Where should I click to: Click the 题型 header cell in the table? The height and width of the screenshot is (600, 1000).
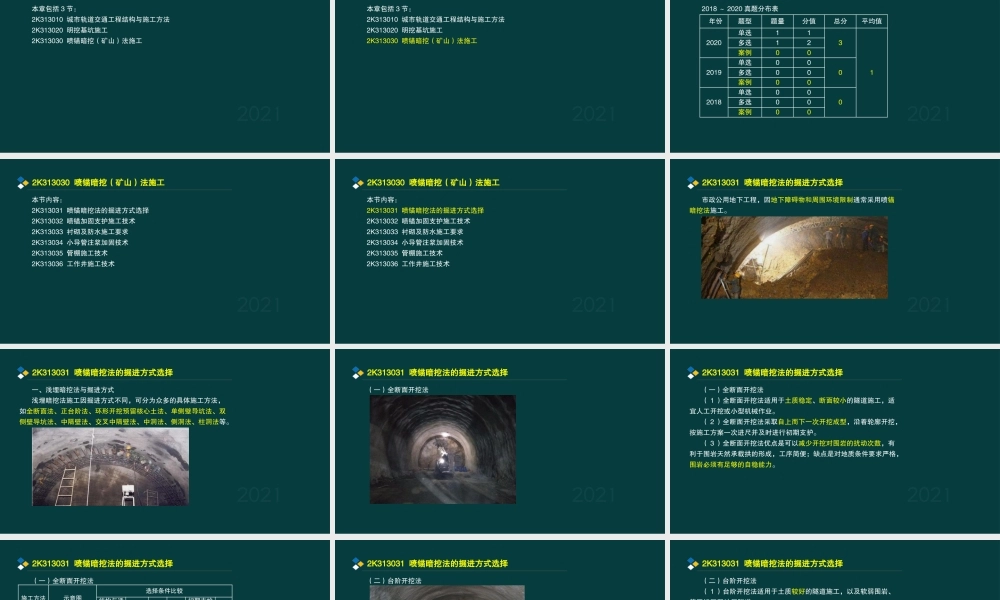[745, 21]
